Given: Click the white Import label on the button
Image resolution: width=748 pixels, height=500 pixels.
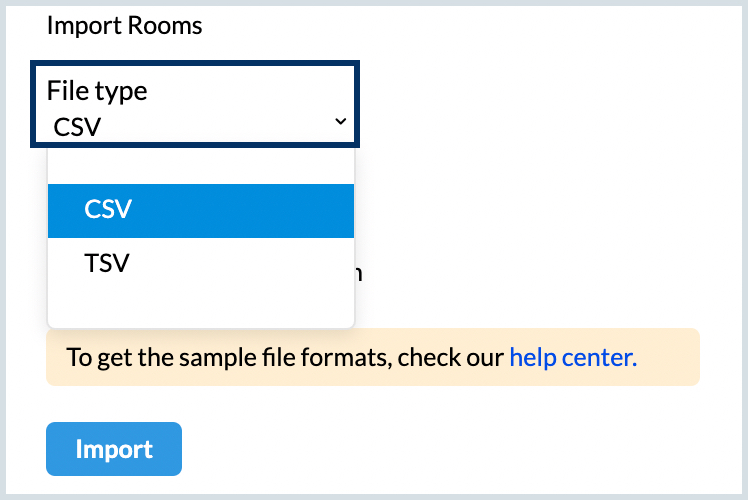Looking at the screenshot, I should point(114,449).
